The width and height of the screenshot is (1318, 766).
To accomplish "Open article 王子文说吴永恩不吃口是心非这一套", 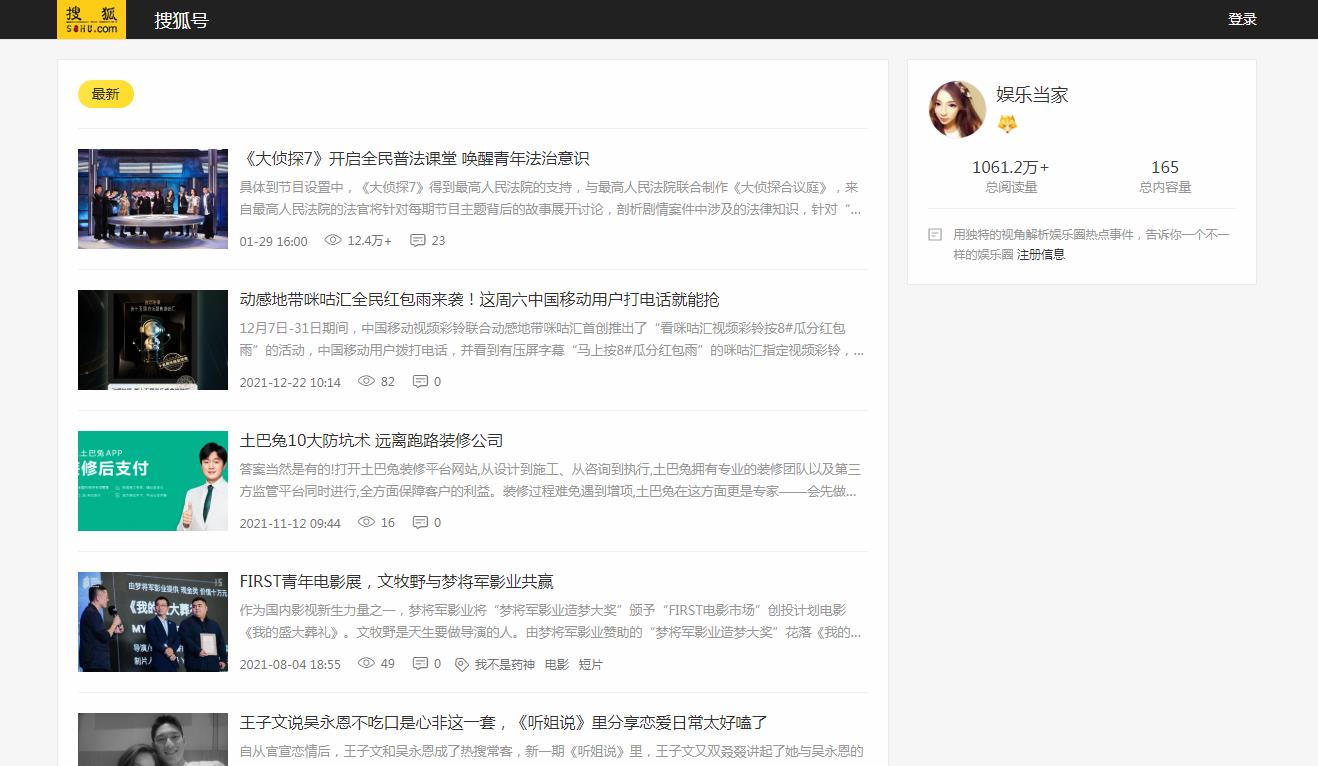I will 504,722.
